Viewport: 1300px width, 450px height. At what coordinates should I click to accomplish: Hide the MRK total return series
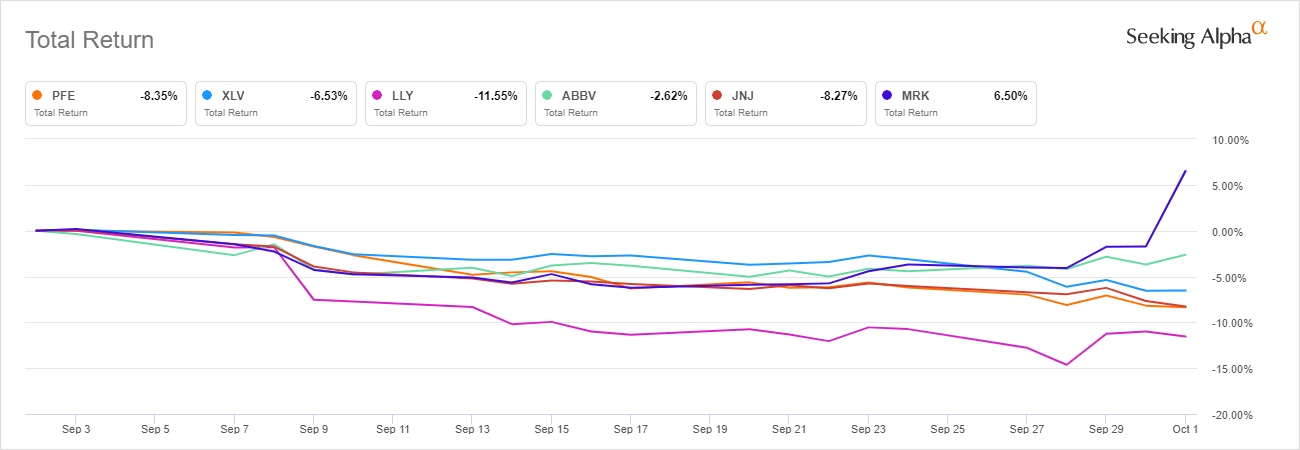(956, 102)
